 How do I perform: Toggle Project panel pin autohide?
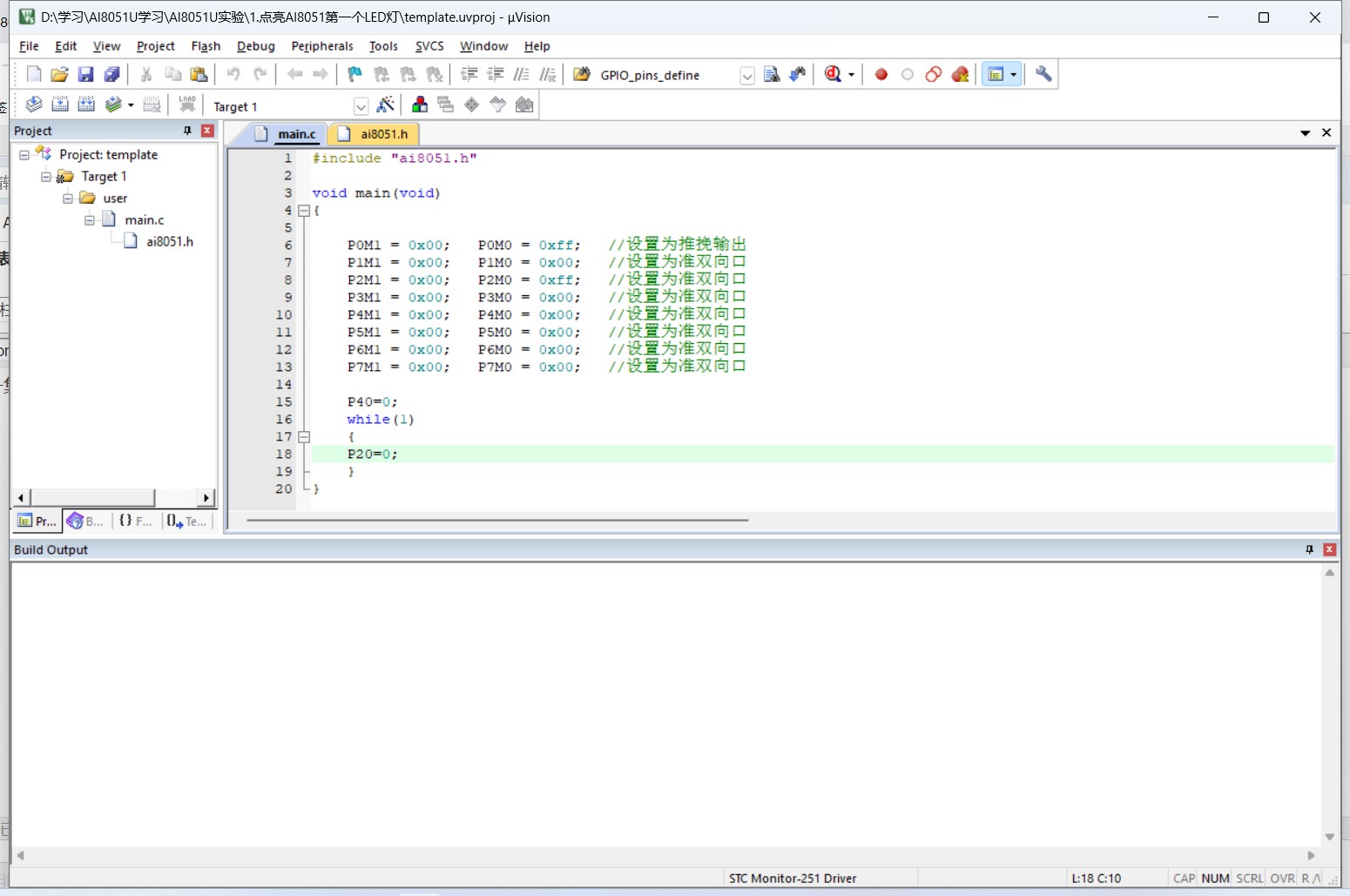(x=187, y=131)
